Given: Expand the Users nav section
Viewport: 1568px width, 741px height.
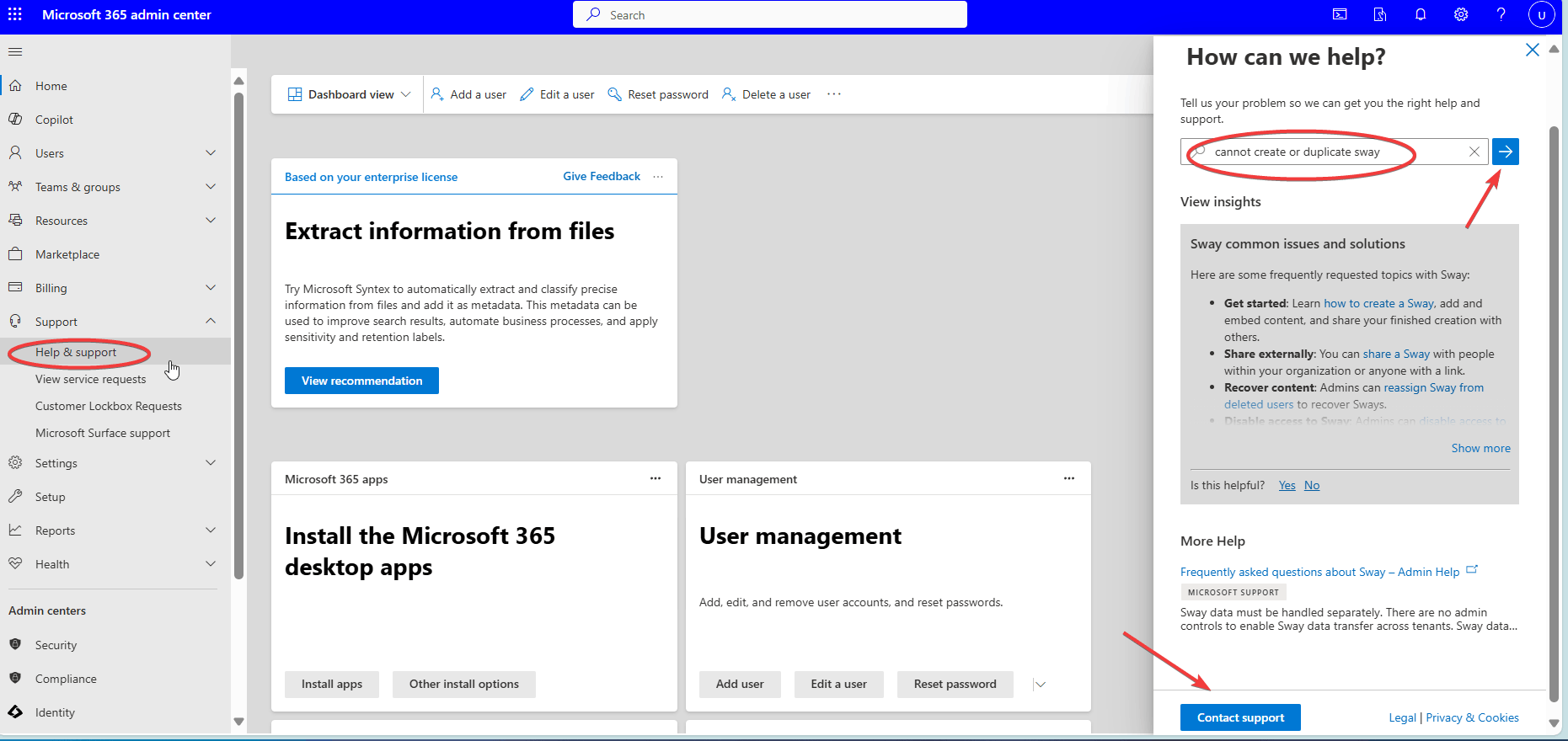Looking at the screenshot, I should [211, 153].
